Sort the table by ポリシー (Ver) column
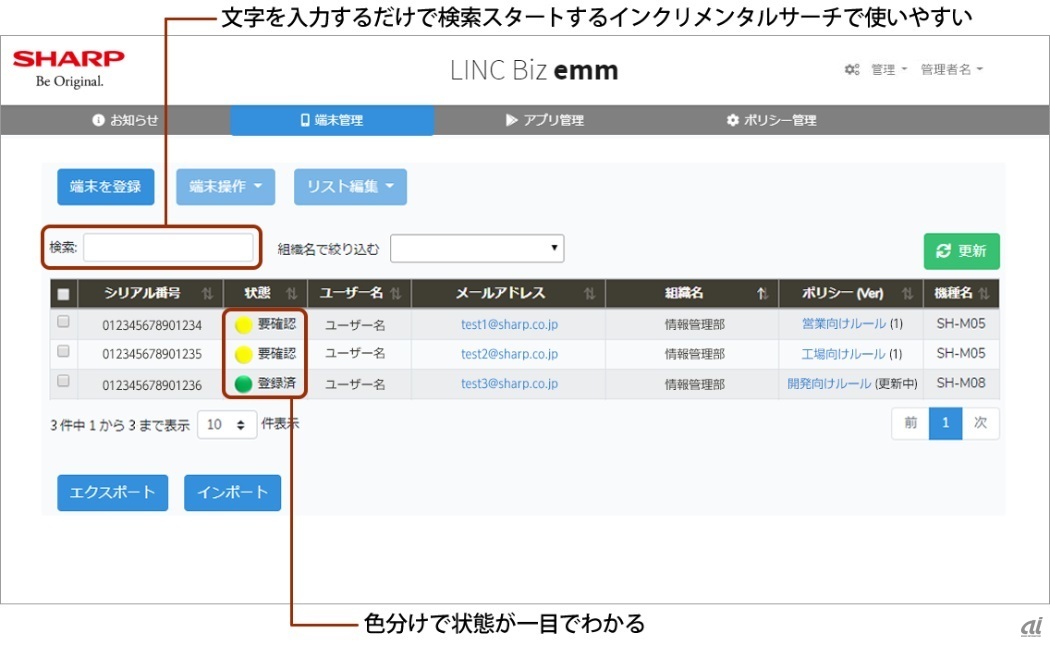The width and height of the screenshot is (1050, 645). click(x=851, y=293)
